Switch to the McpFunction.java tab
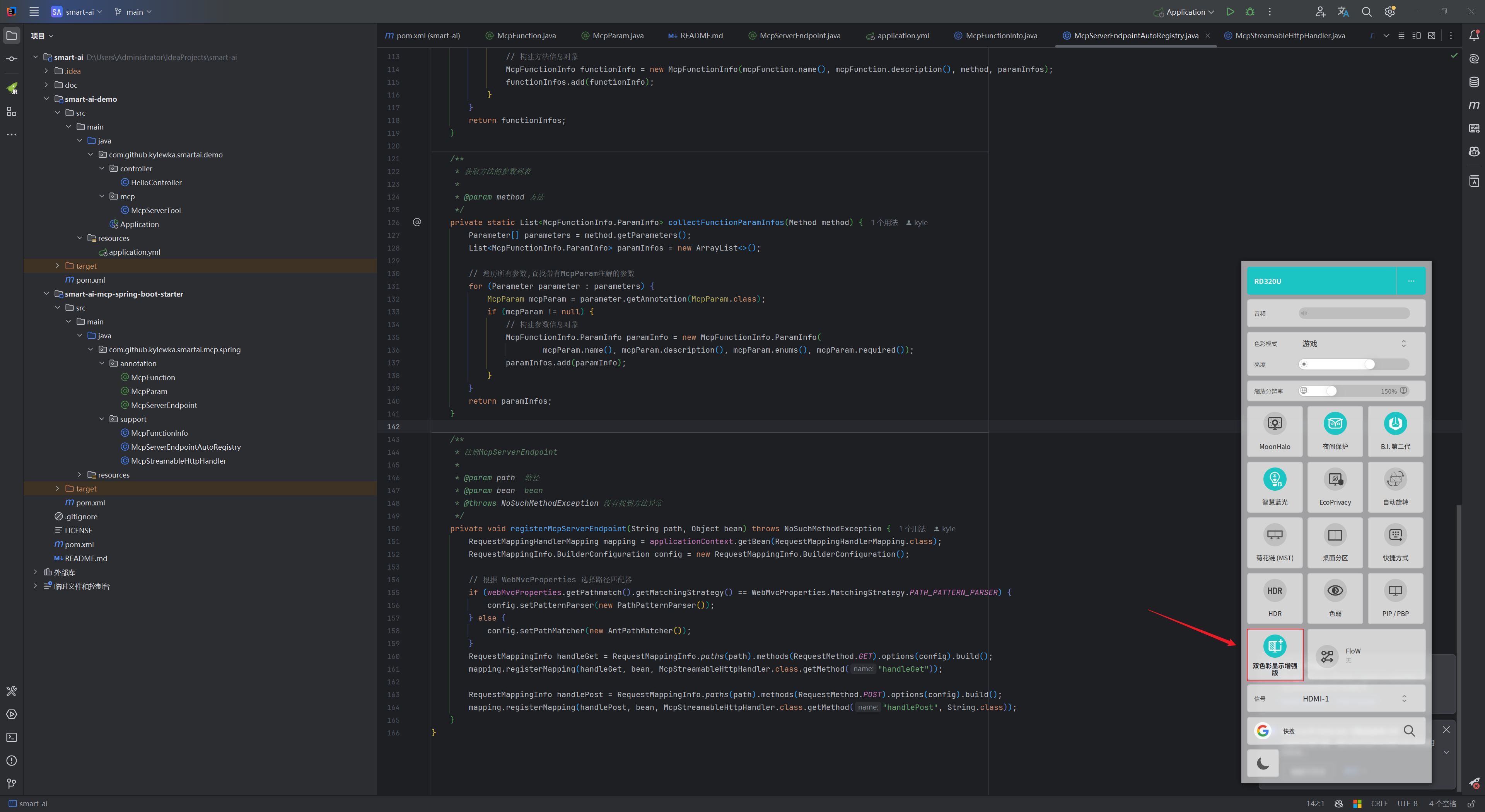The width and height of the screenshot is (1485, 812). [526, 36]
